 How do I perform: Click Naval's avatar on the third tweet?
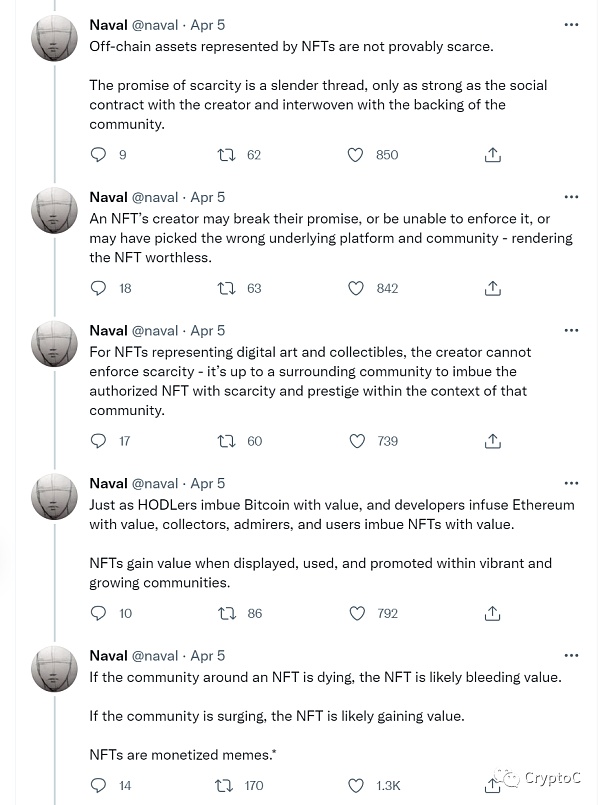tap(54, 343)
